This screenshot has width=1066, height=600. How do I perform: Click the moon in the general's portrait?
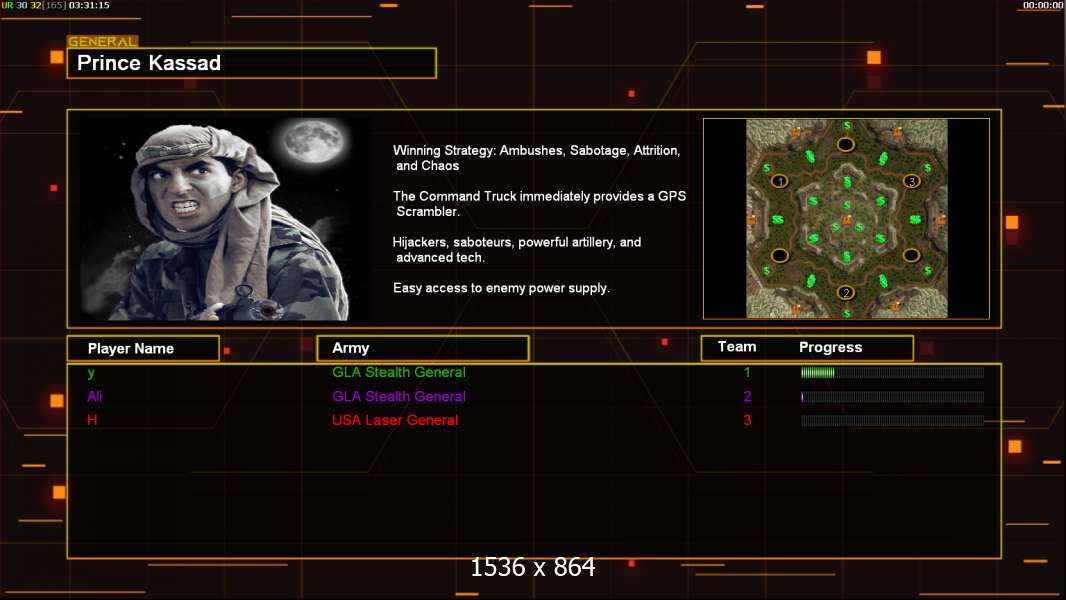314,141
